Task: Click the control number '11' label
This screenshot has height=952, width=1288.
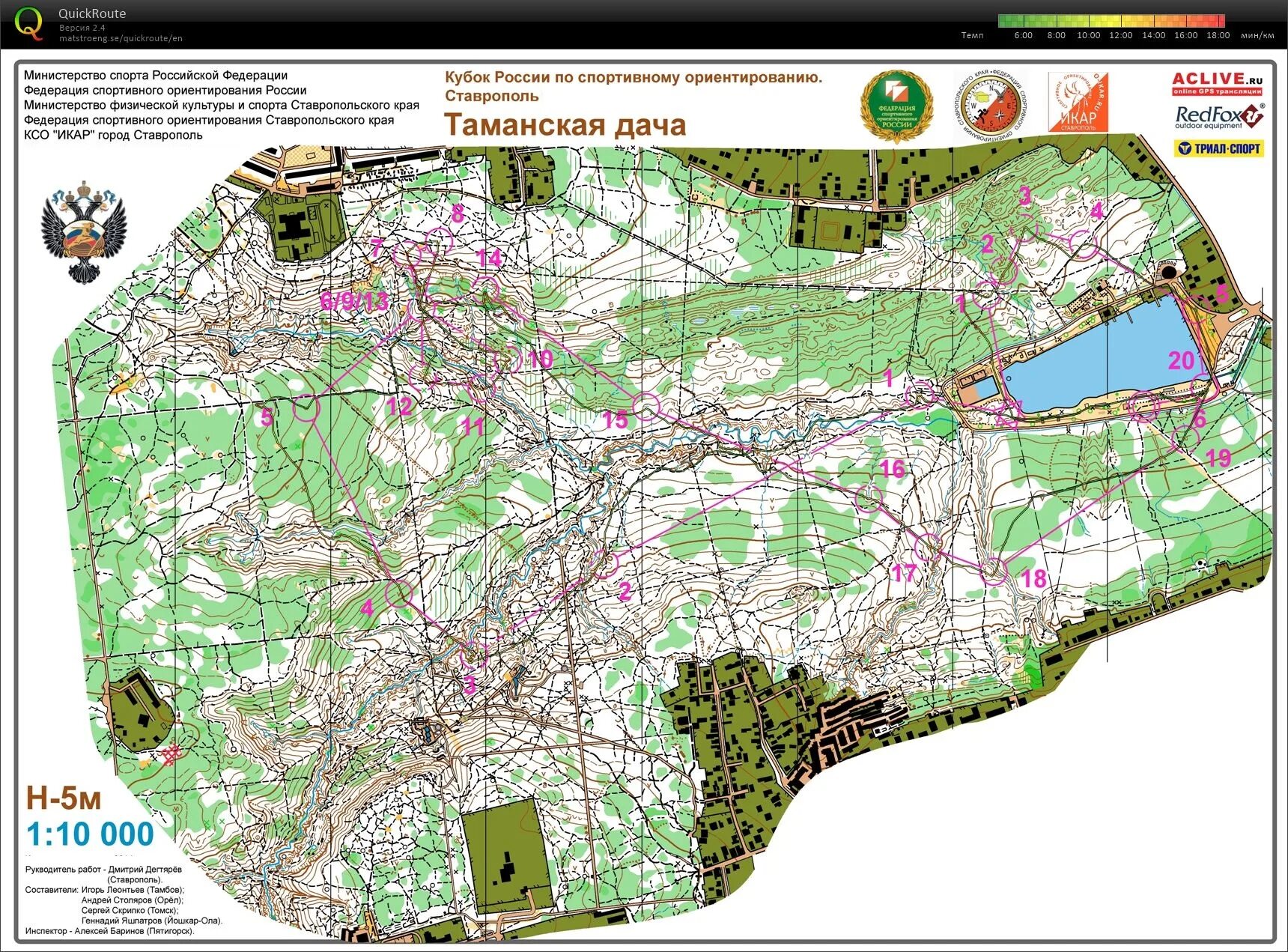Action: click(x=473, y=426)
